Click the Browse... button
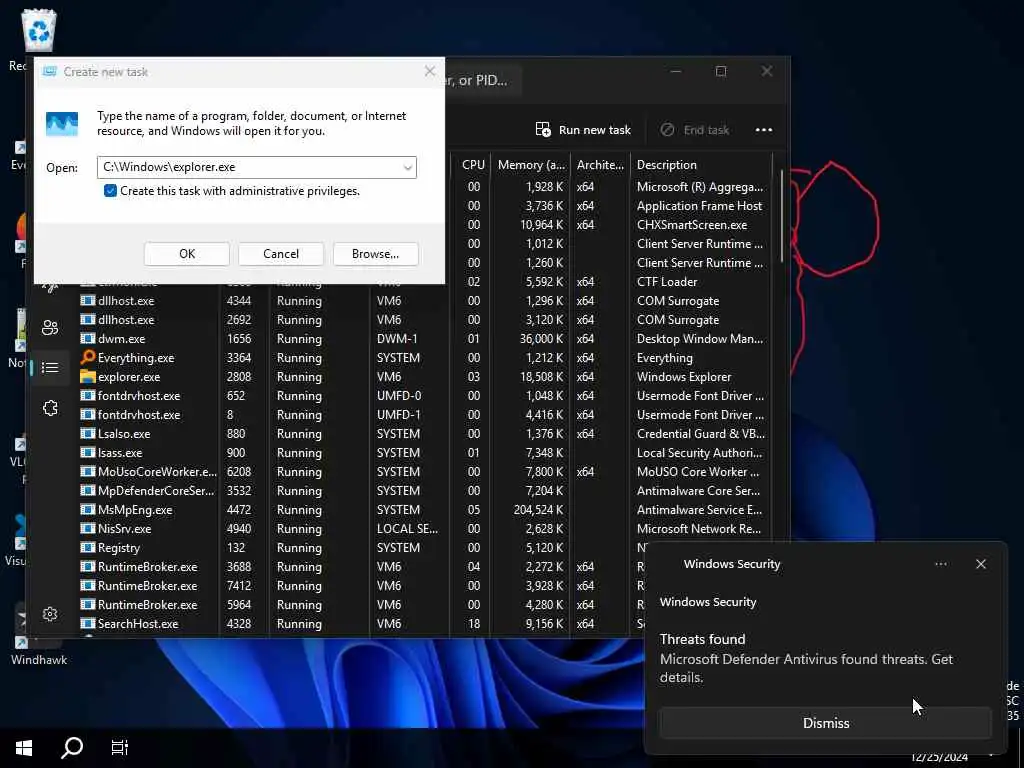This screenshot has width=1024, height=768. (376, 254)
